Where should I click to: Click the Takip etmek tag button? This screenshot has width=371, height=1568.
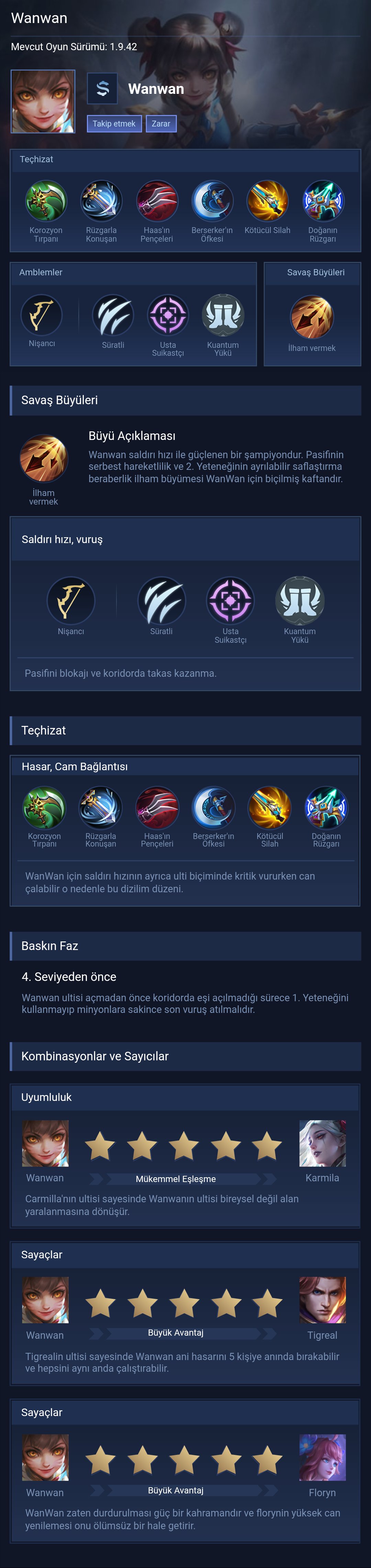[114, 124]
